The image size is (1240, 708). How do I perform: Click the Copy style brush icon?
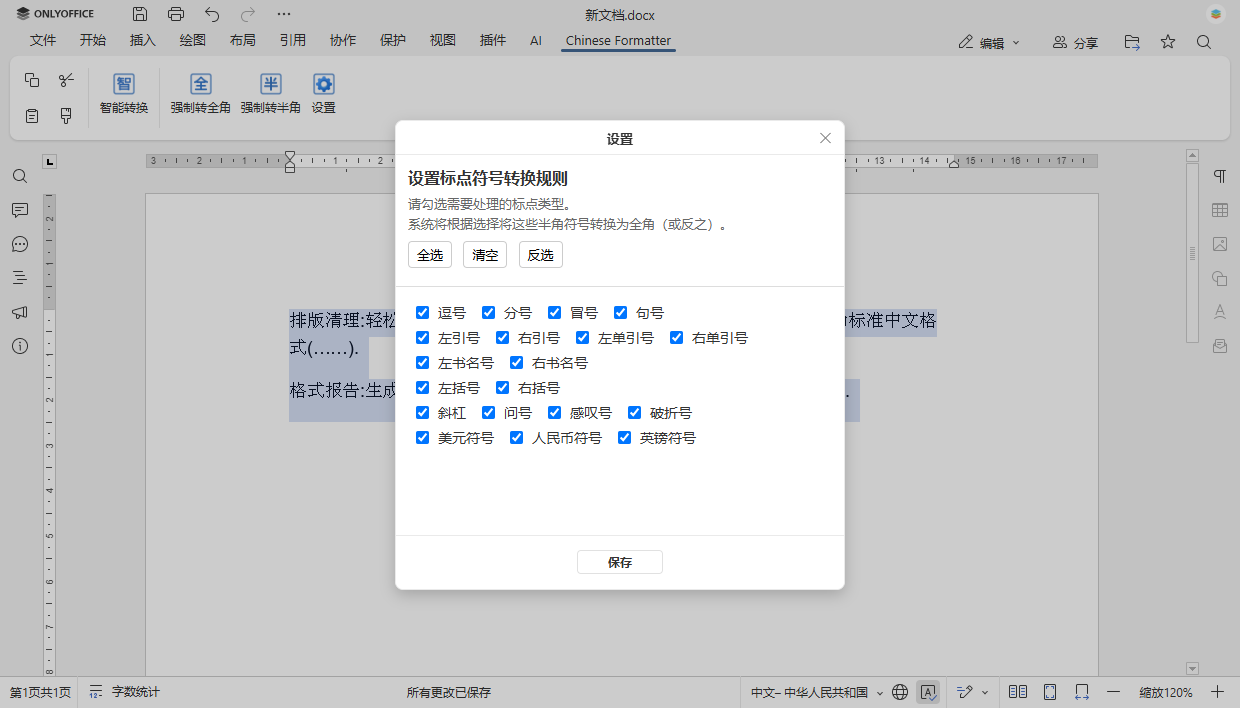coord(66,116)
